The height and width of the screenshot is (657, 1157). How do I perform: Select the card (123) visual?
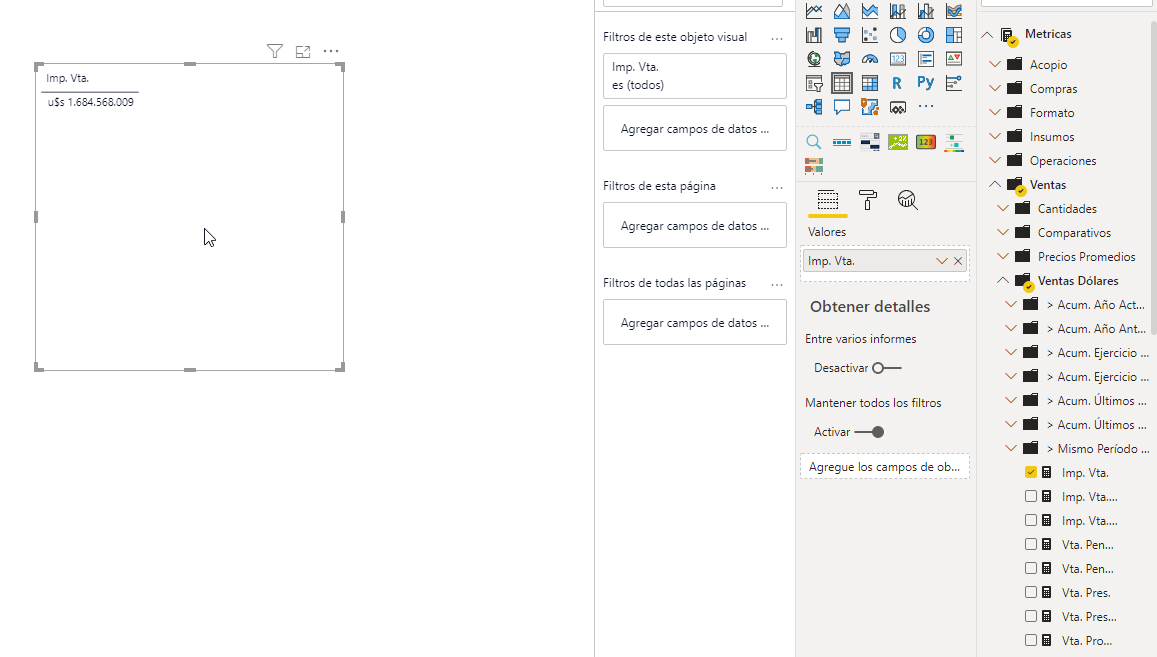point(898,59)
